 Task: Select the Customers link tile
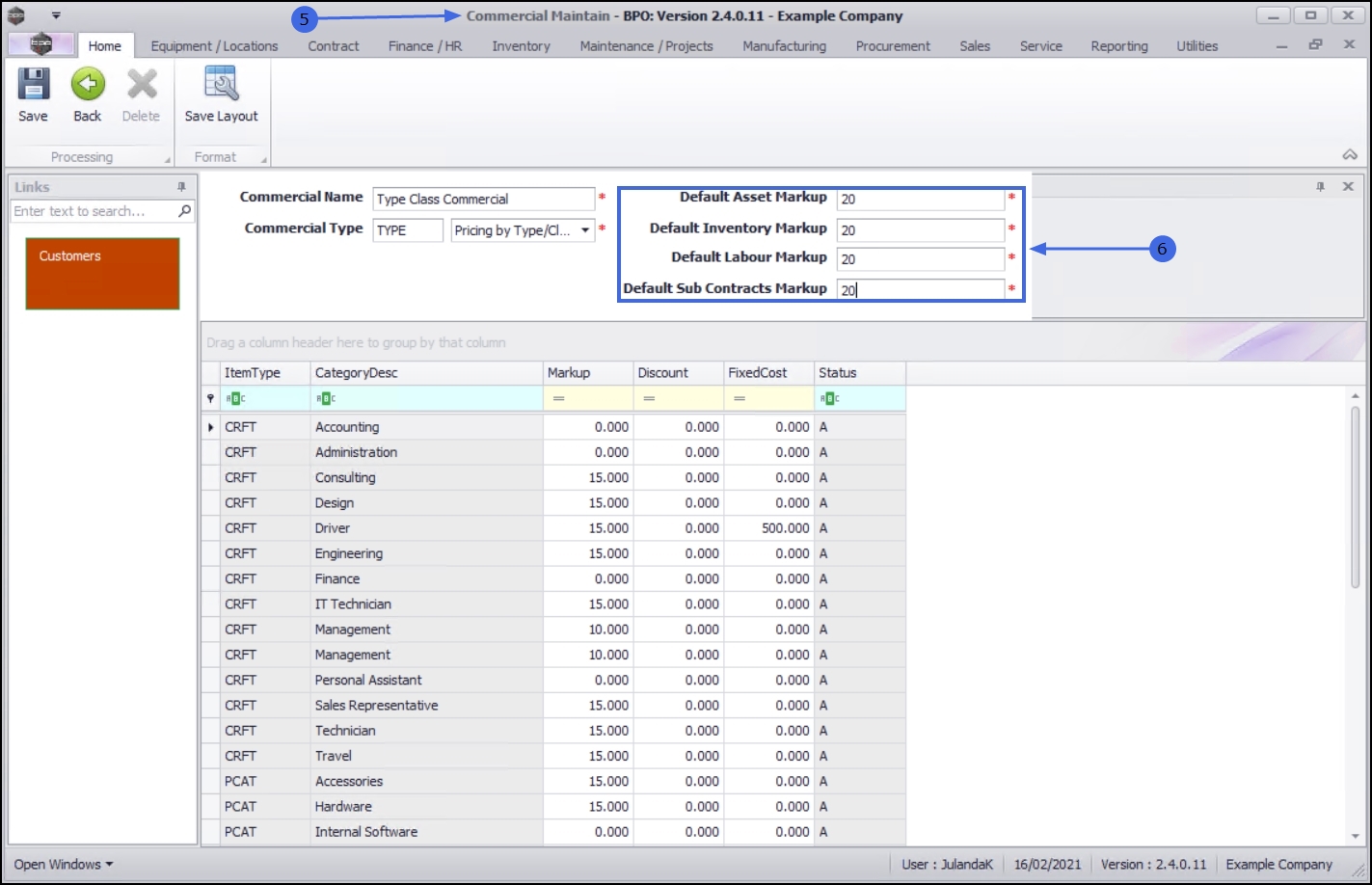(x=102, y=274)
